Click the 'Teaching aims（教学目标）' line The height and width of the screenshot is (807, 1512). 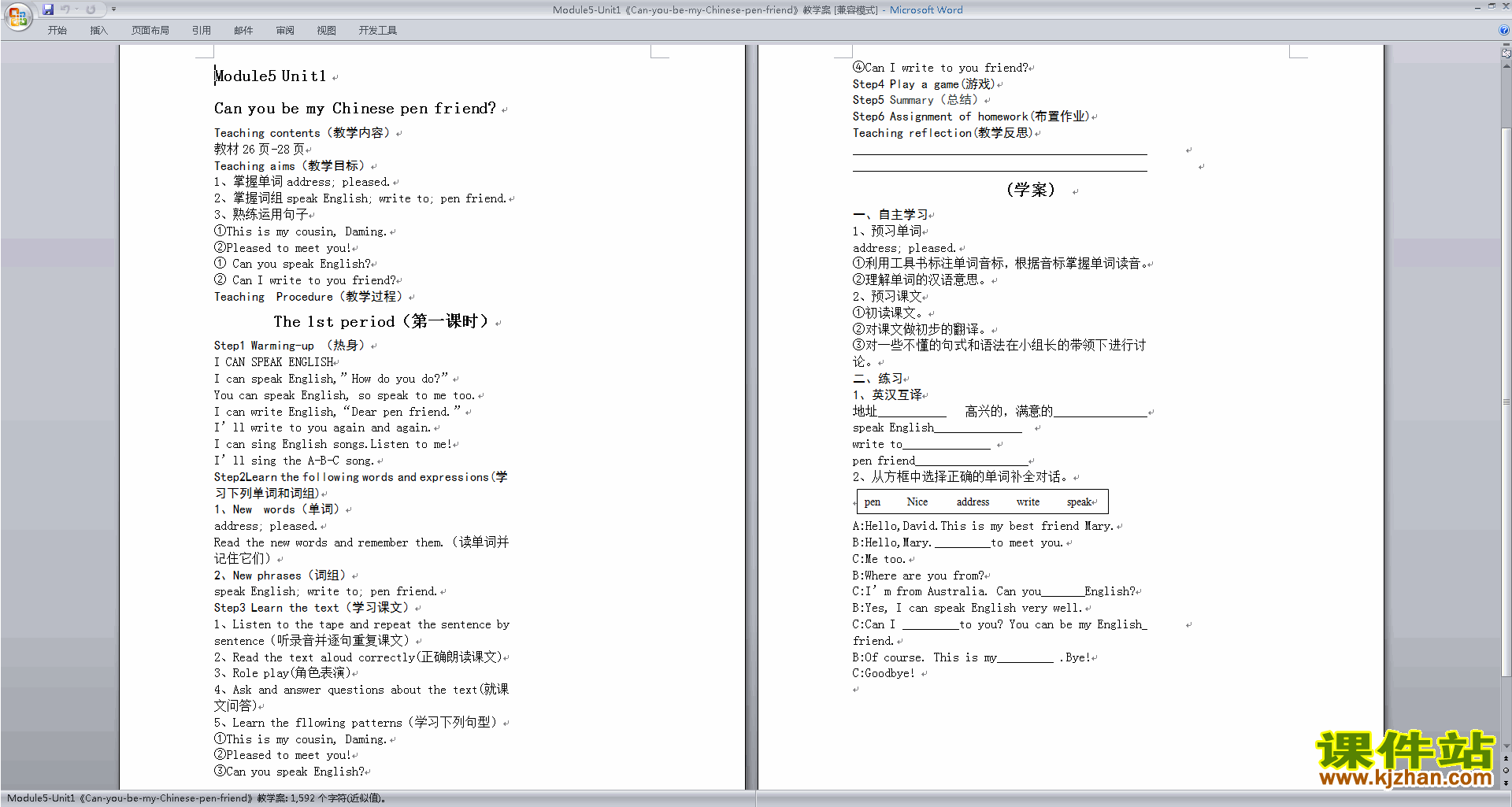coord(290,166)
